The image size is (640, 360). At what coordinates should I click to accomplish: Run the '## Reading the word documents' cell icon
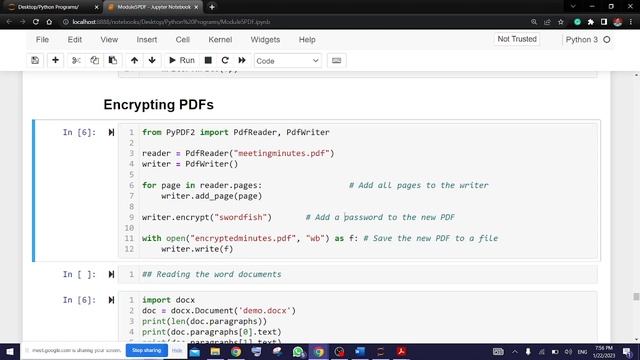point(111,274)
